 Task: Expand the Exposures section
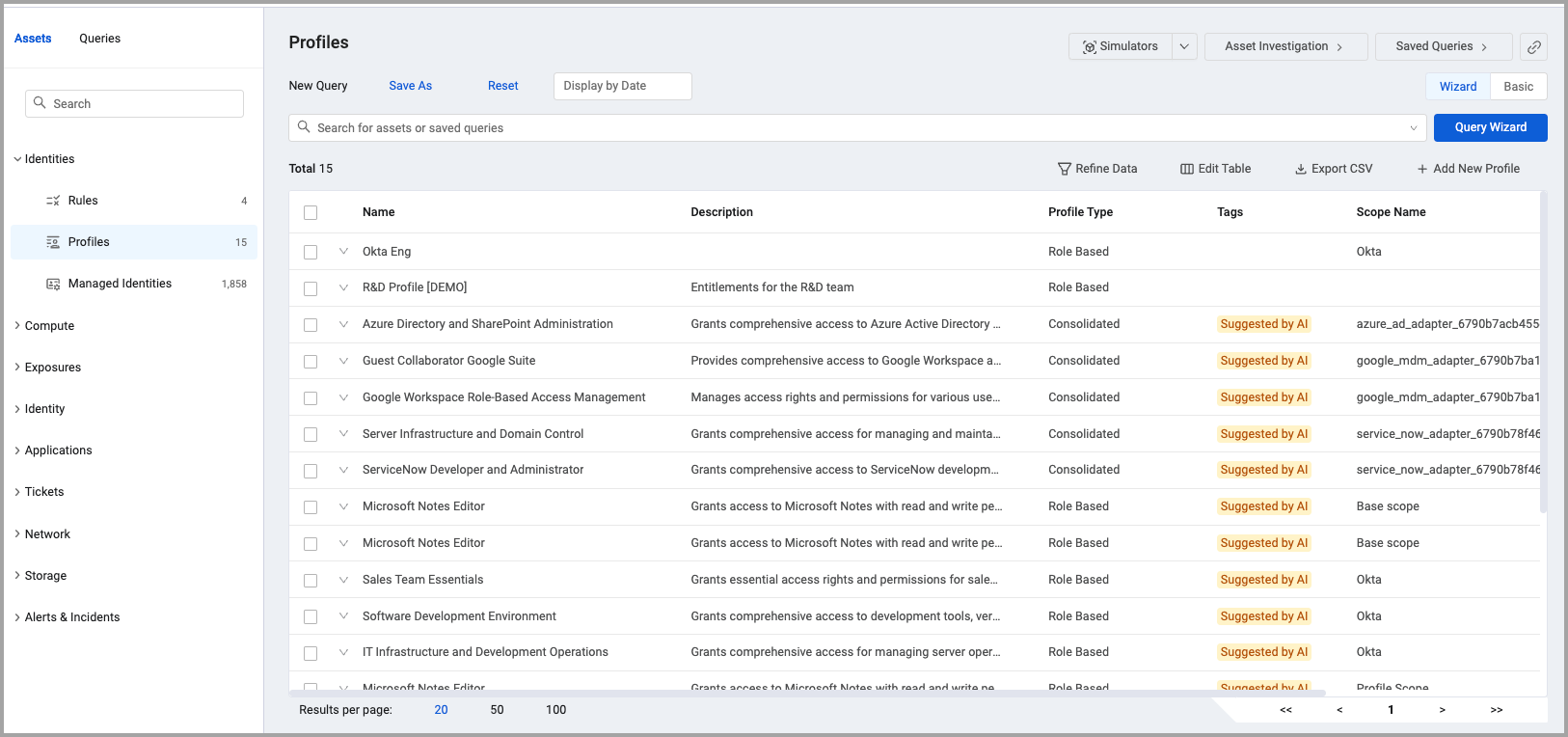tap(17, 368)
